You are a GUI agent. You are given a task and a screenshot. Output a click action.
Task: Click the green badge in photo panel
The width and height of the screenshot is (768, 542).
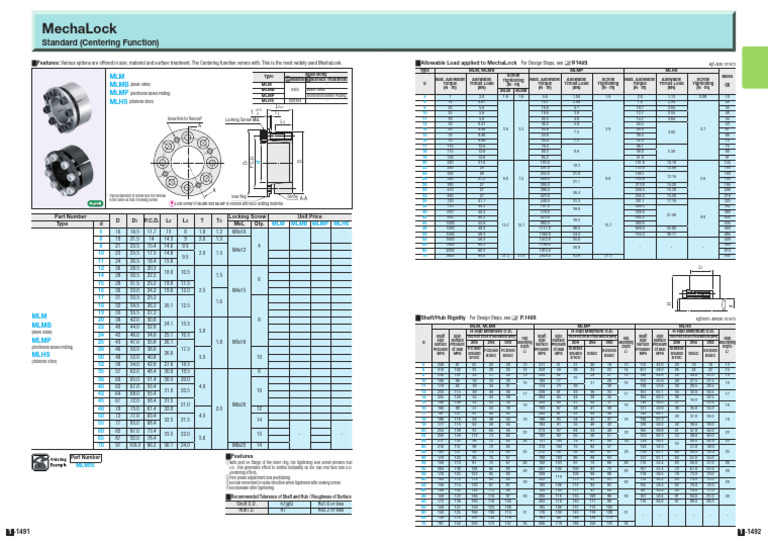pos(95,203)
